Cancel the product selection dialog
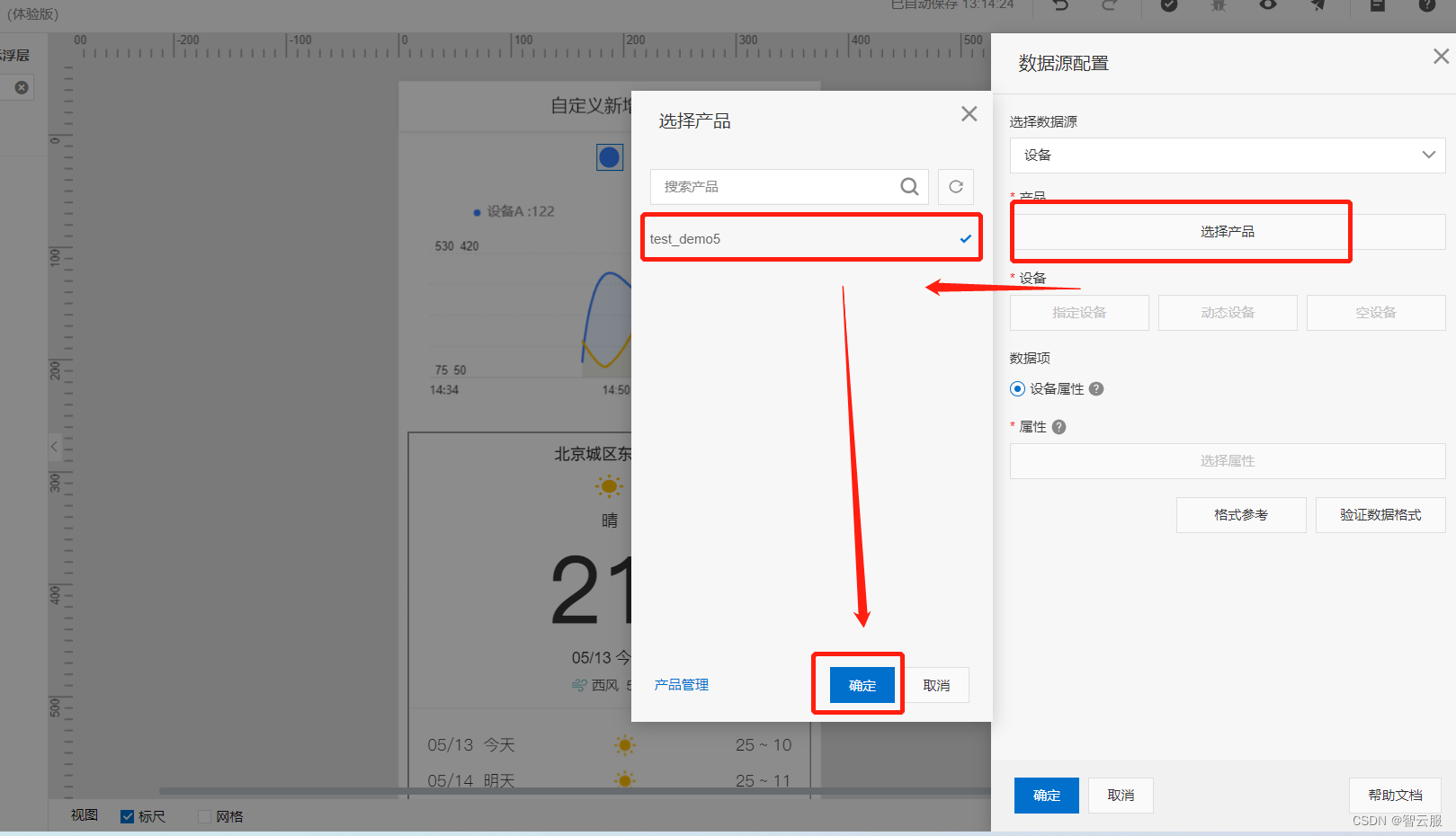This screenshot has height=836, width=1456. (936, 685)
